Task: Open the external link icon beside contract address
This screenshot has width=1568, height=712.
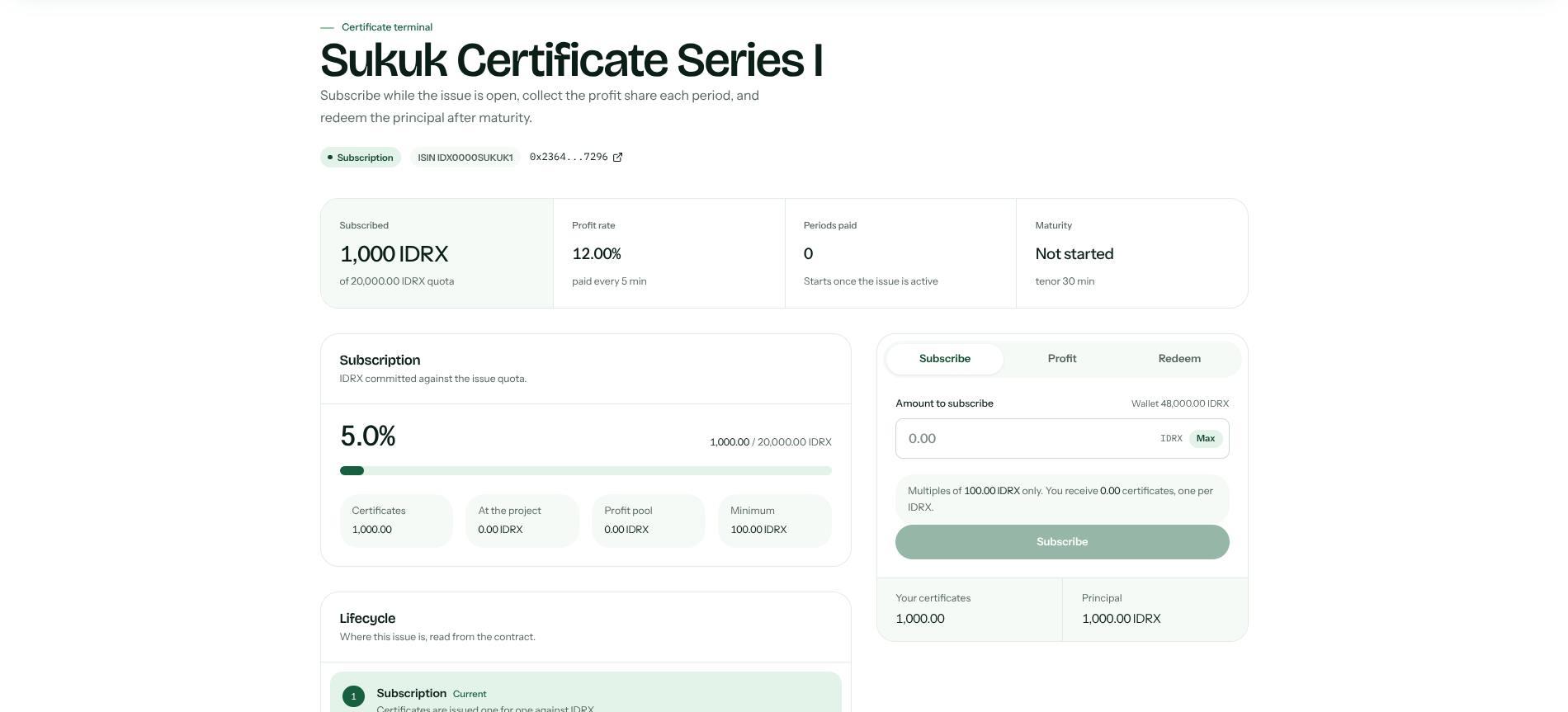Action: (617, 157)
